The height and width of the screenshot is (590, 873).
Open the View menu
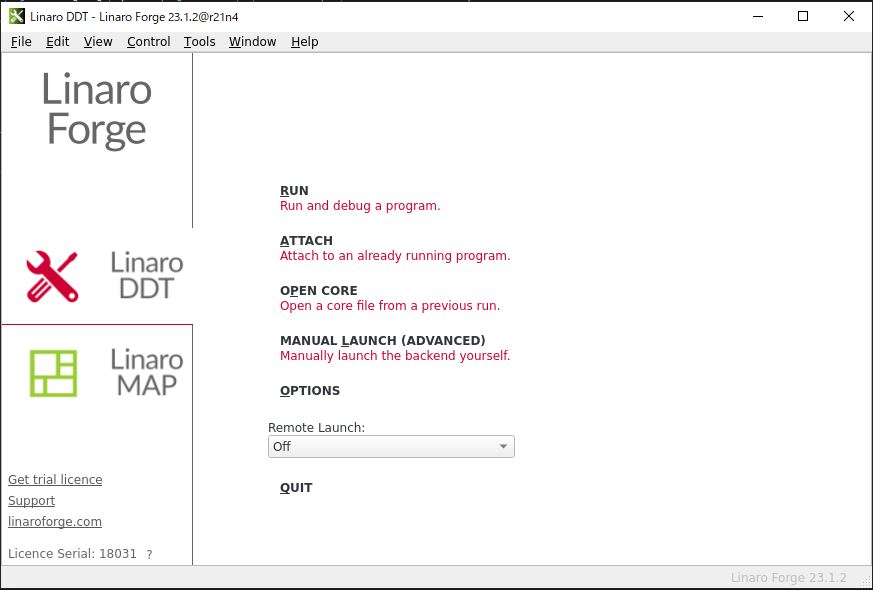click(98, 42)
